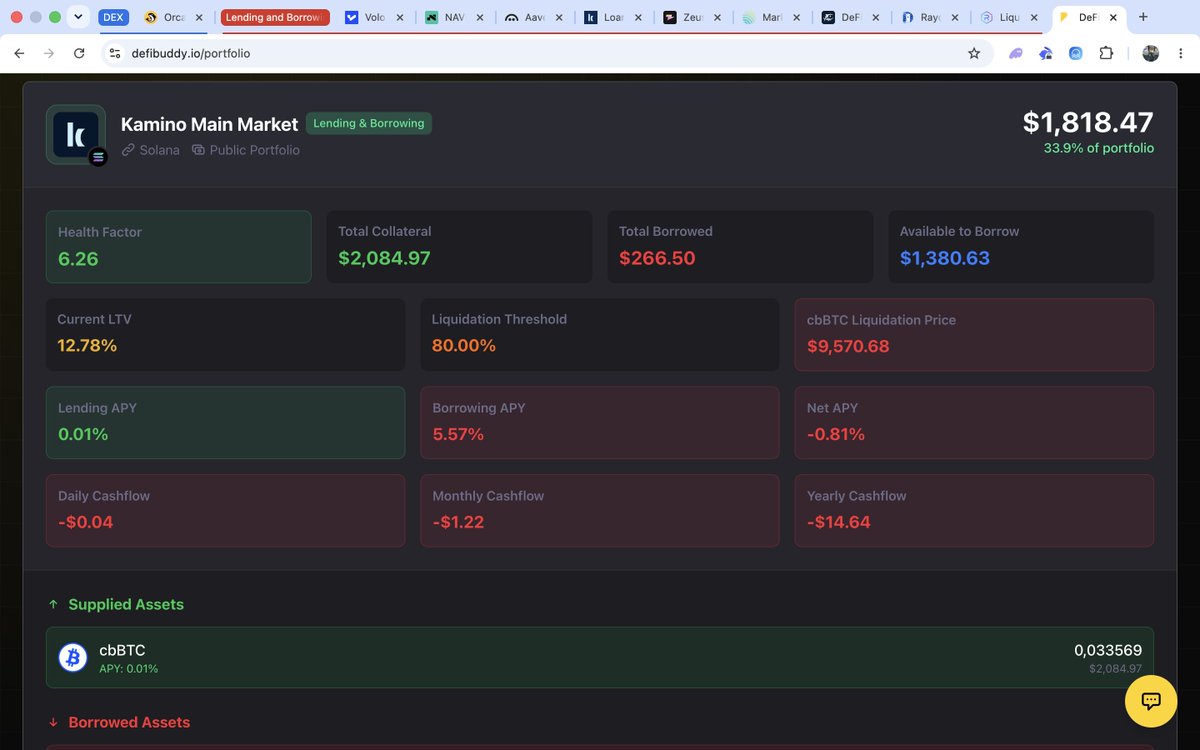The image size is (1200, 750).
Task: Go back to the previous page
Action: [x=18, y=53]
